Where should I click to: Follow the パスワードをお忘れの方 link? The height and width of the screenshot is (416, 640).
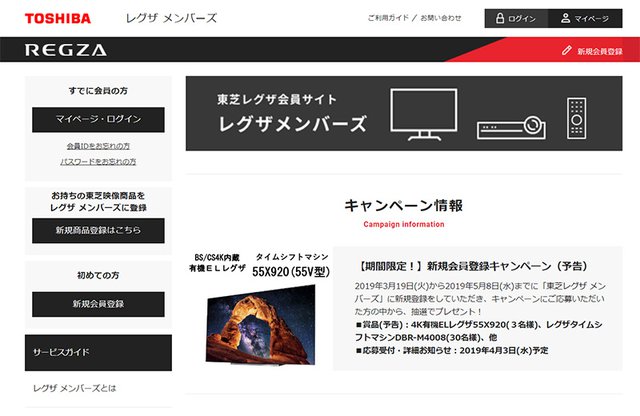point(98,161)
